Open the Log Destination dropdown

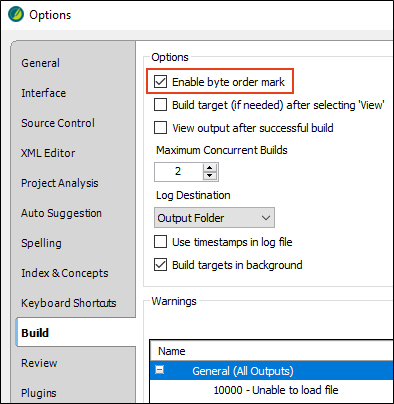coord(214,218)
